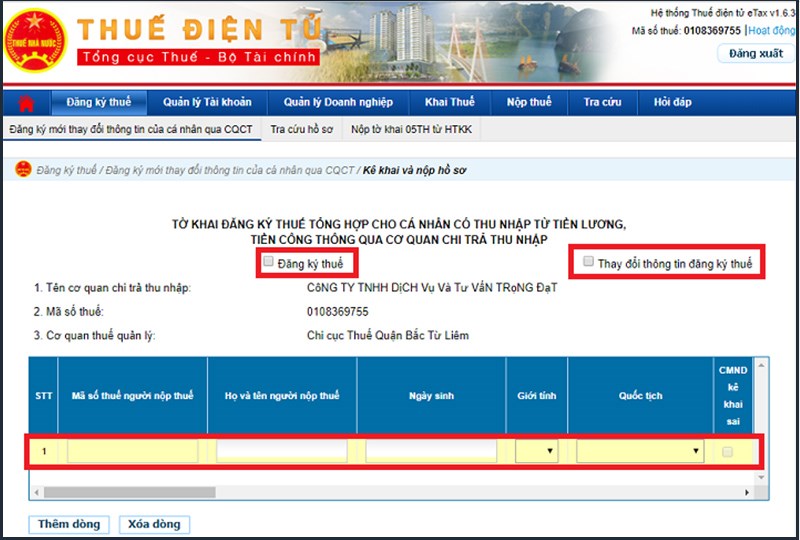Open the Tra cứu menu

603,102
